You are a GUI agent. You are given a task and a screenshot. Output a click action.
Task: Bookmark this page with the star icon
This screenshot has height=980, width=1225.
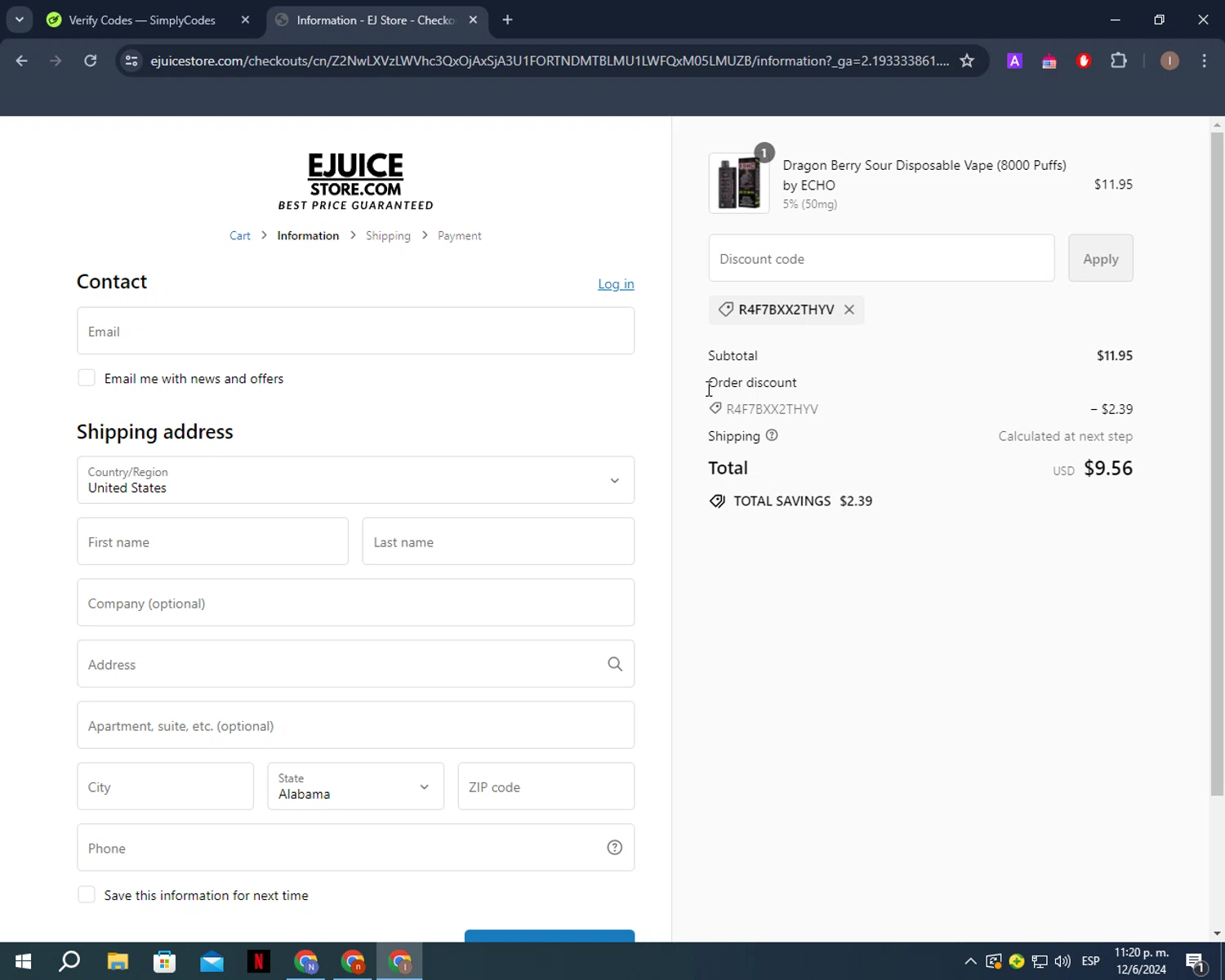click(x=967, y=60)
